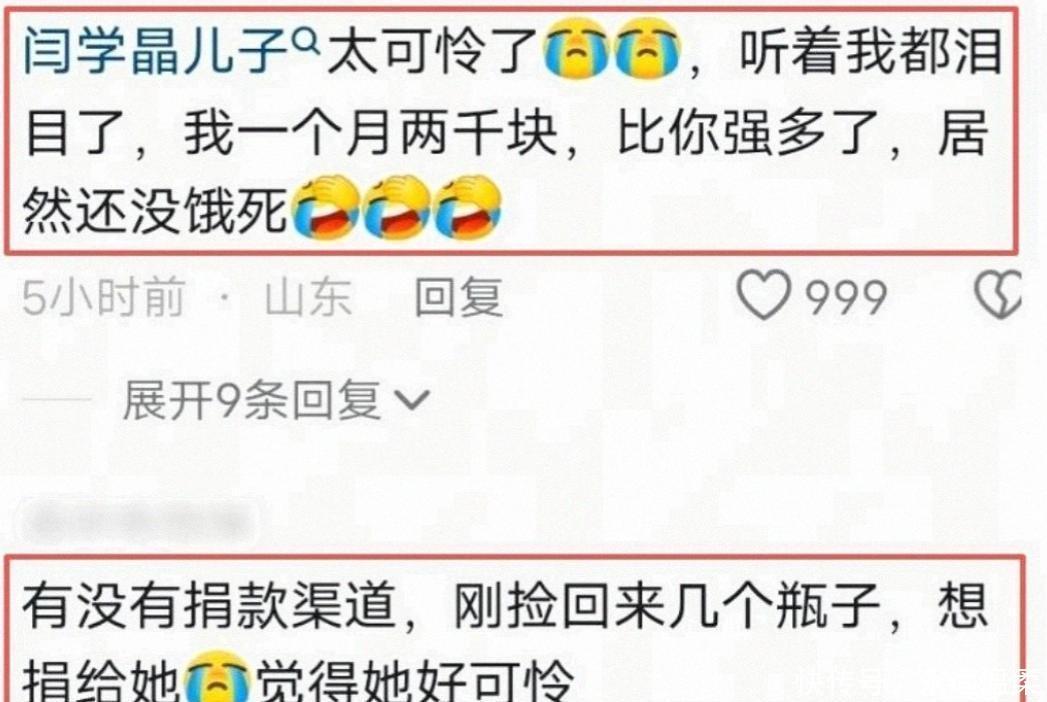Click the search magnifier icon beside 闫学晶儿子
Image resolution: width=1047 pixels, height=702 pixels.
pos(308,42)
